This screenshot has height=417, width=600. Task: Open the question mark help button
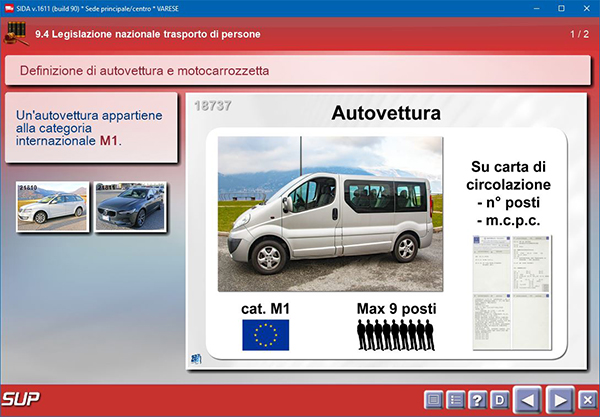[477, 401]
